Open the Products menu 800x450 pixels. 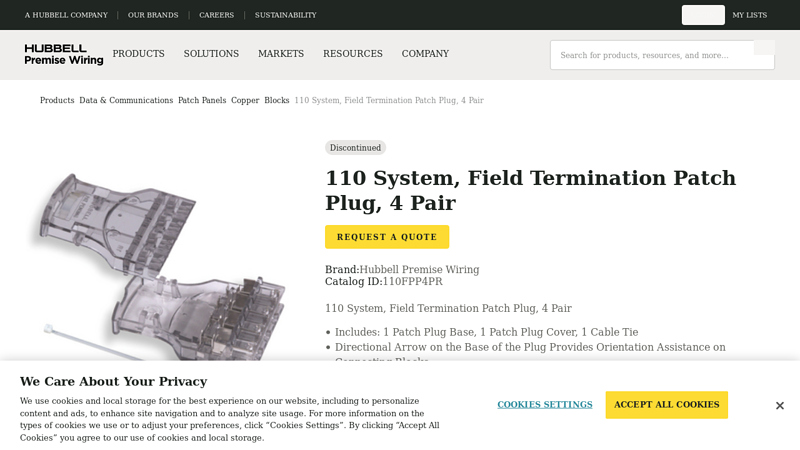click(x=138, y=54)
